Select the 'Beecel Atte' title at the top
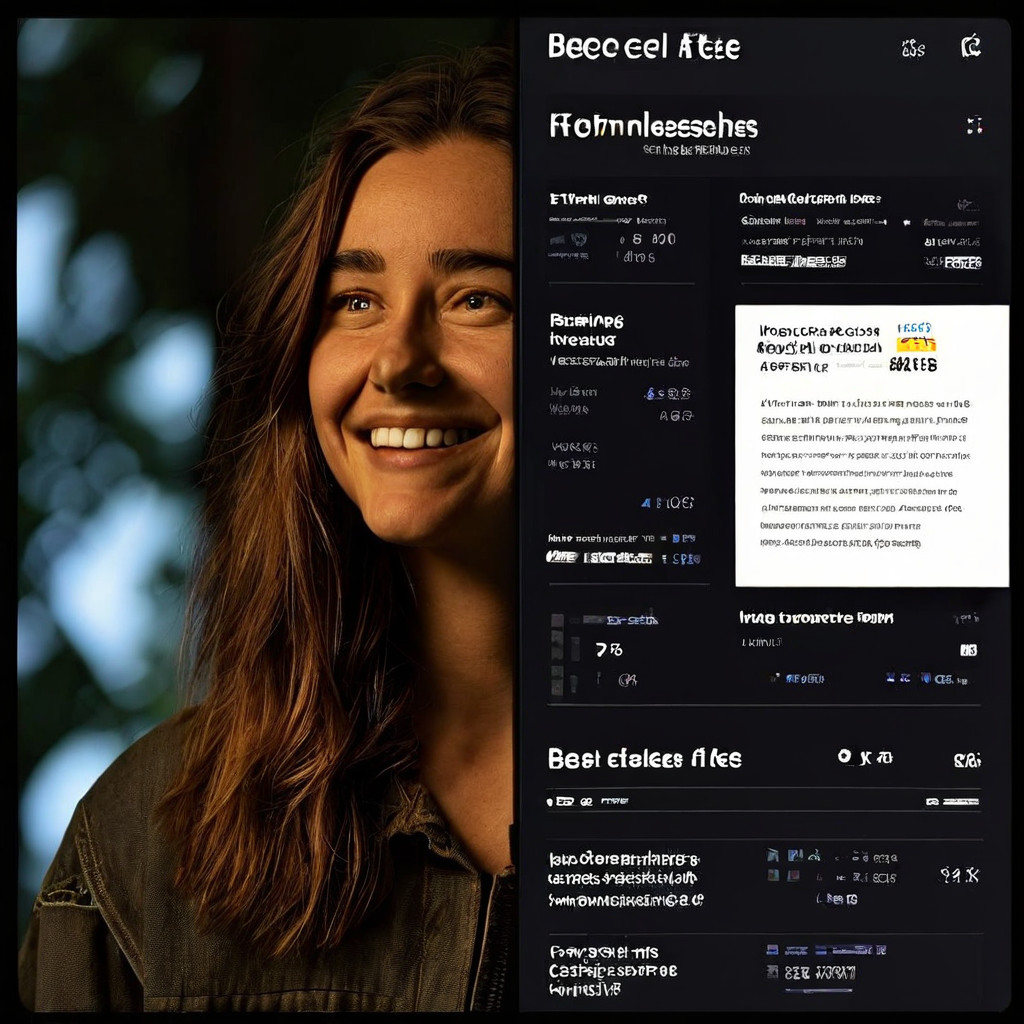The width and height of the screenshot is (1024, 1024). point(644,47)
